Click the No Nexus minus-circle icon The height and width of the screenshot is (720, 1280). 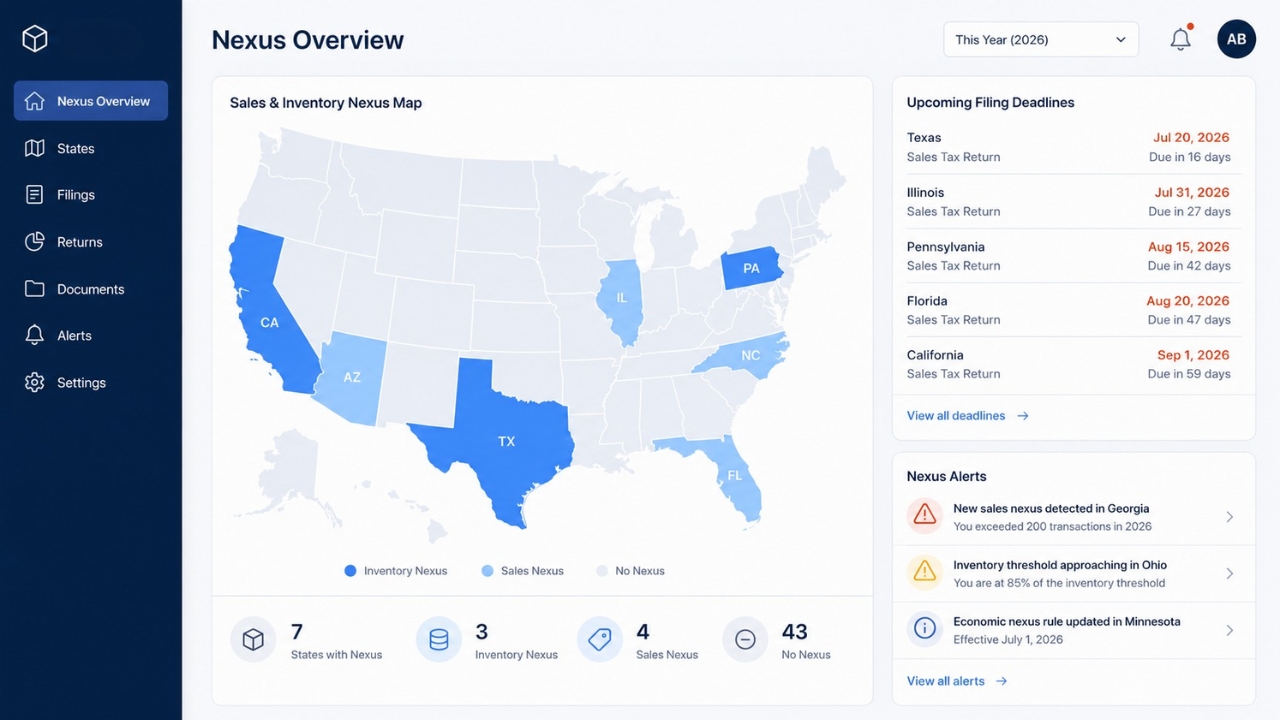click(745, 640)
